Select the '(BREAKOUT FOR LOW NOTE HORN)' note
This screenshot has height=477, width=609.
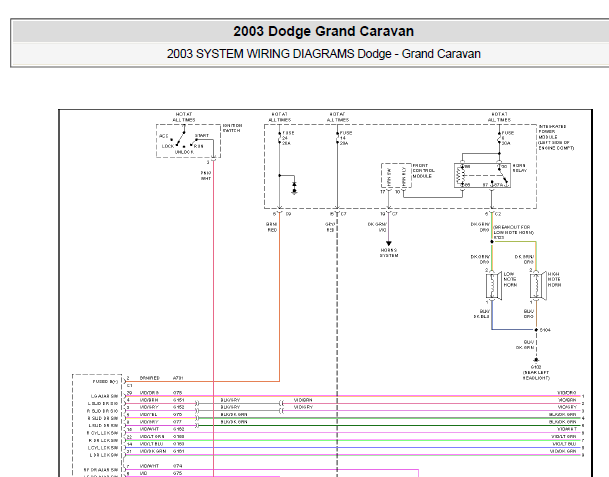(513, 230)
